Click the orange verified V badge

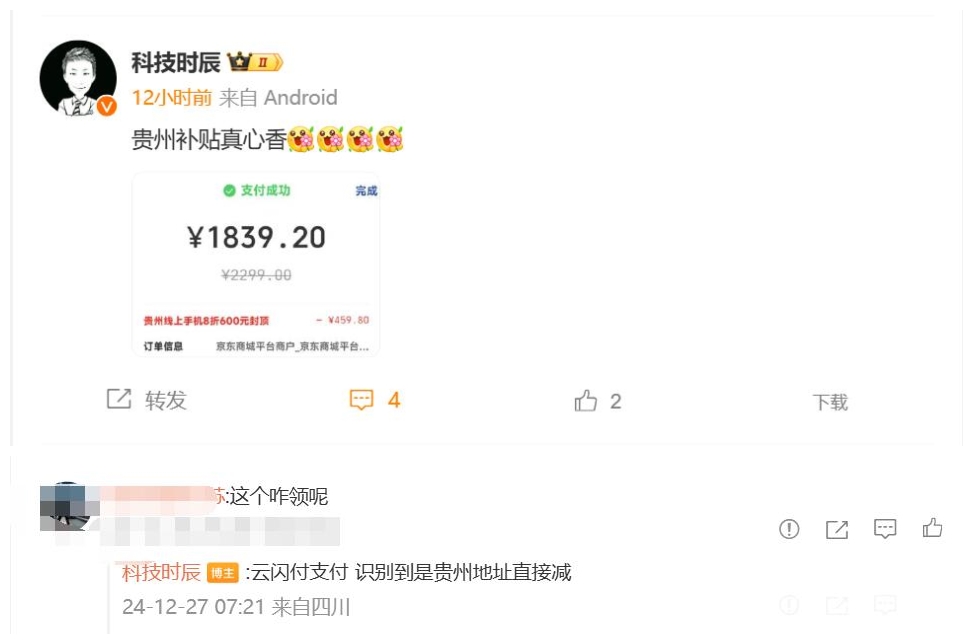click(107, 107)
